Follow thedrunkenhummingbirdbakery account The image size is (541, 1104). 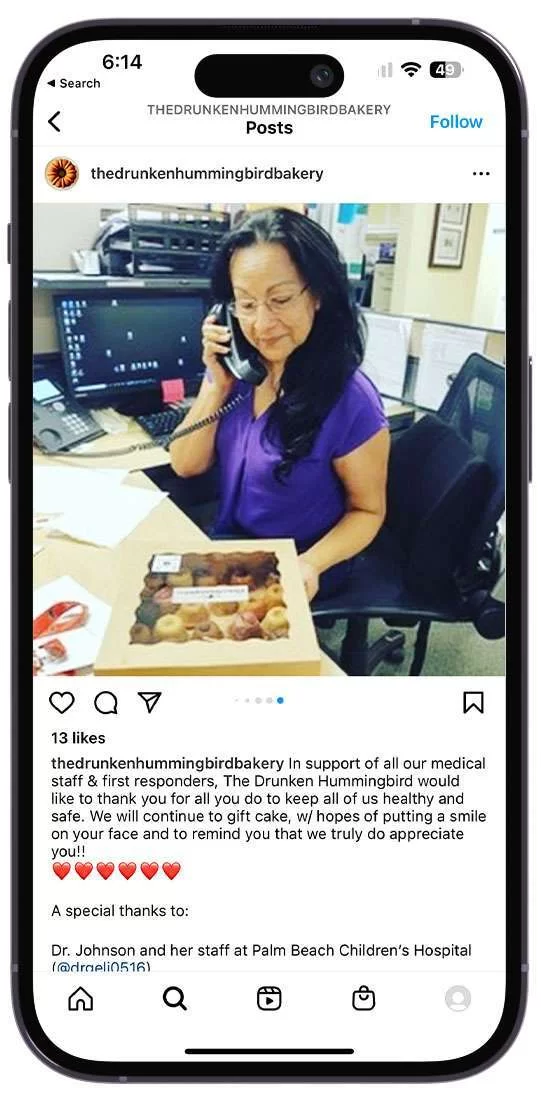(x=456, y=122)
